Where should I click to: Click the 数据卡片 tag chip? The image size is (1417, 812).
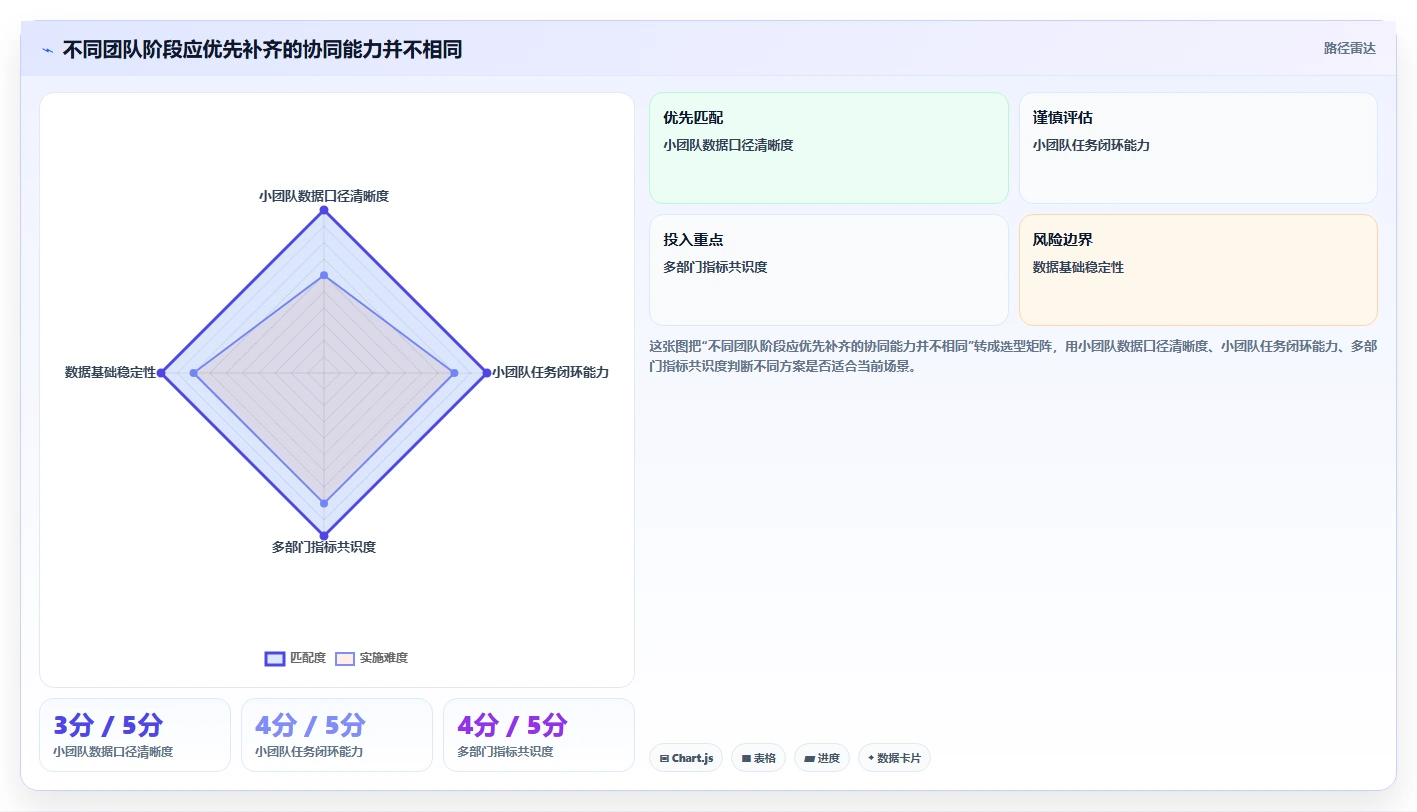click(894, 758)
